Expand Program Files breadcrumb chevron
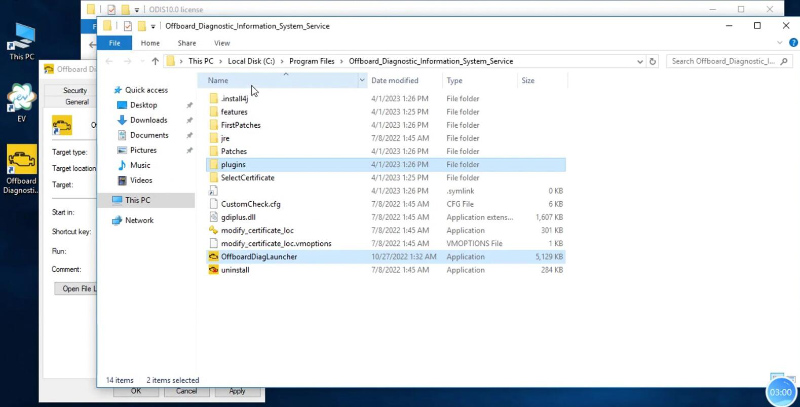Viewport: 800px width, 407px height. [x=342, y=61]
